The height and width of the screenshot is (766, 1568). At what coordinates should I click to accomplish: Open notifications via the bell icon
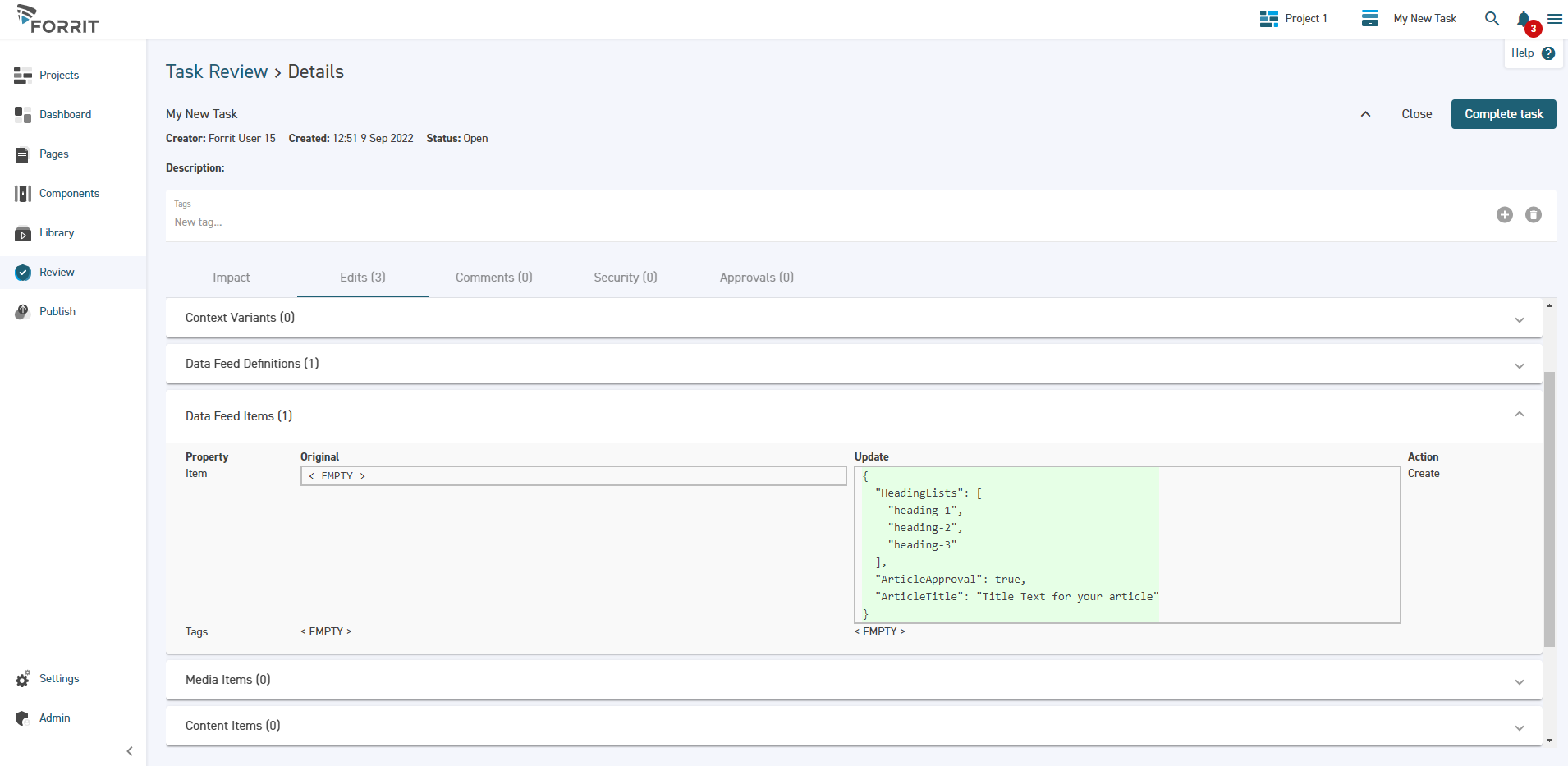point(1522,18)
